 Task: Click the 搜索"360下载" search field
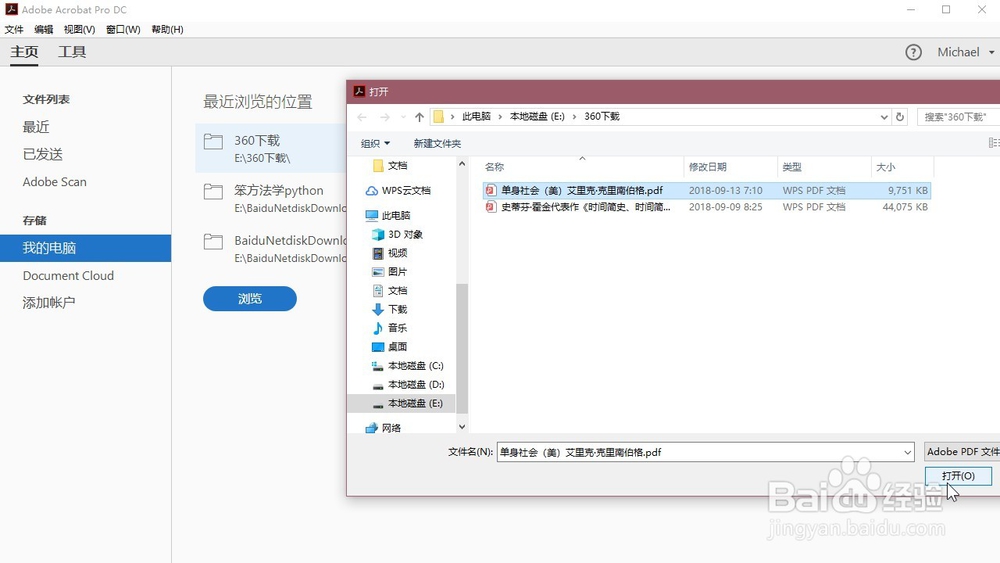point(959,117)
